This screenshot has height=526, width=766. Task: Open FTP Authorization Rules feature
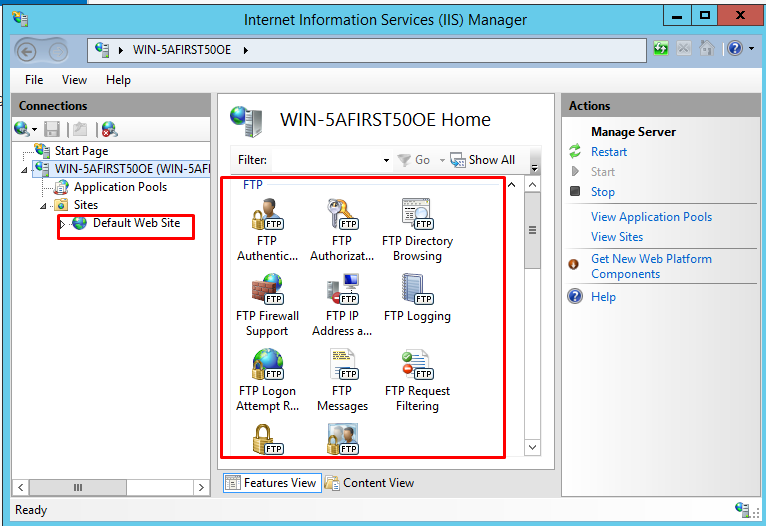342,230
